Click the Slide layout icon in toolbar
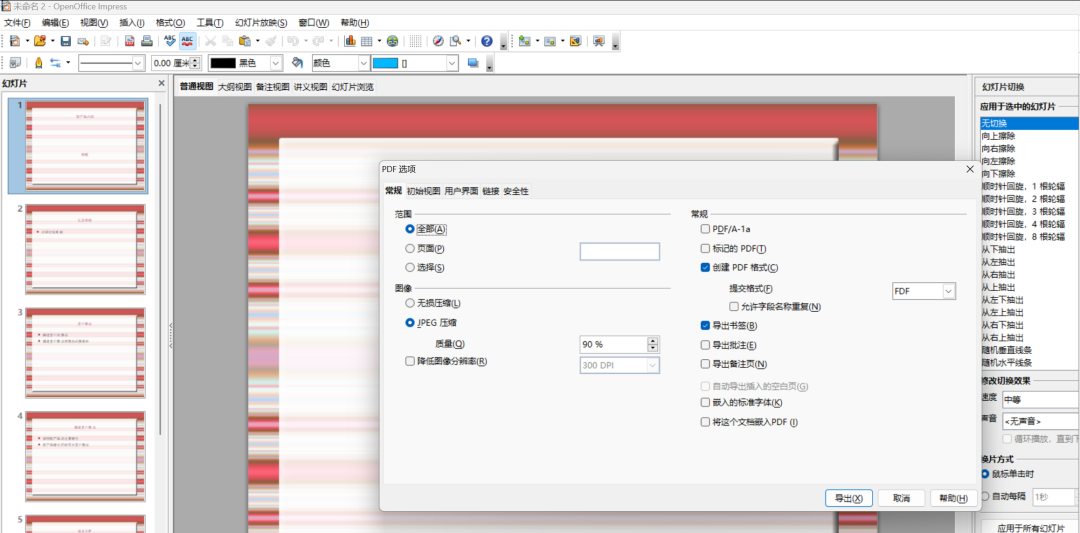The height and width of the screenshot is (533, 1080). (x=550, y=41)
